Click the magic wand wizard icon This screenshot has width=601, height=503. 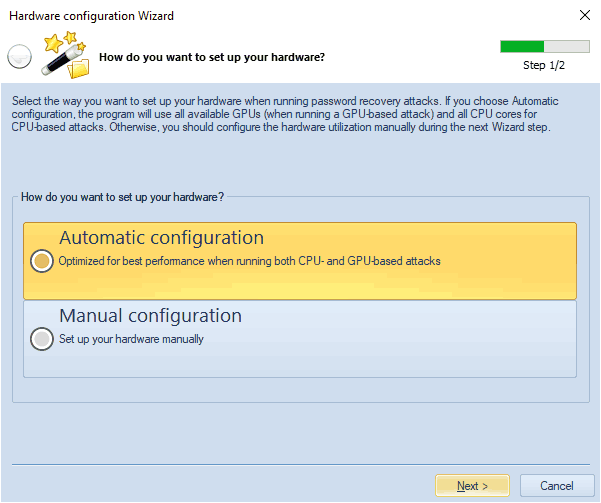pos(66,55)
